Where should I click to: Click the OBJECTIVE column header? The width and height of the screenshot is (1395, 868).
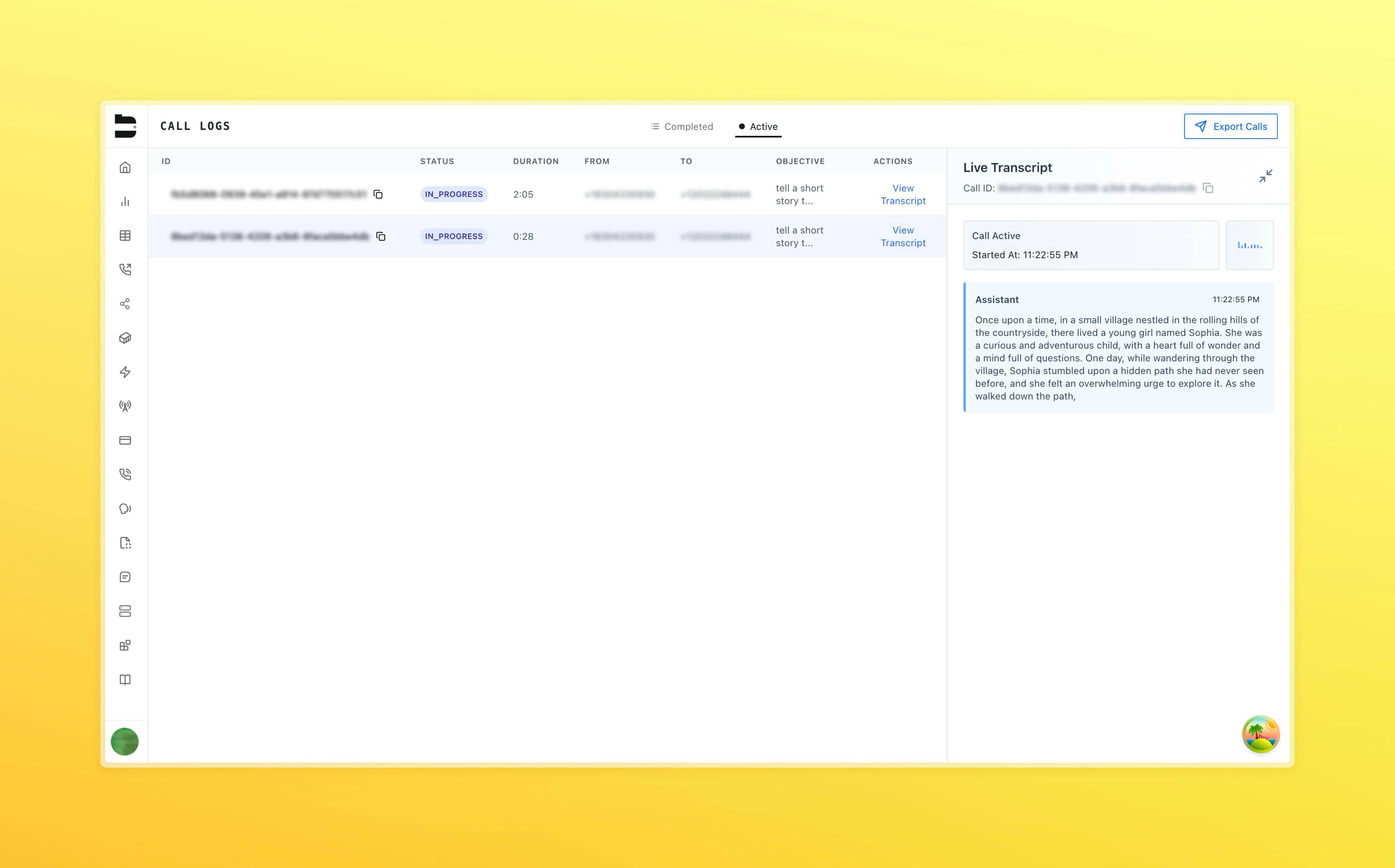click(800, 161)
